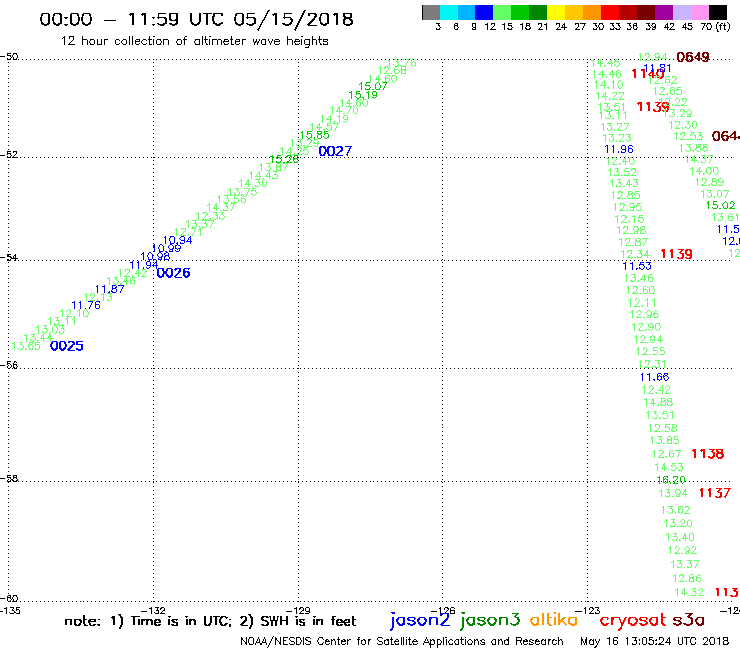
Task: Click the blue wave height 10.94
Action: 177,240
